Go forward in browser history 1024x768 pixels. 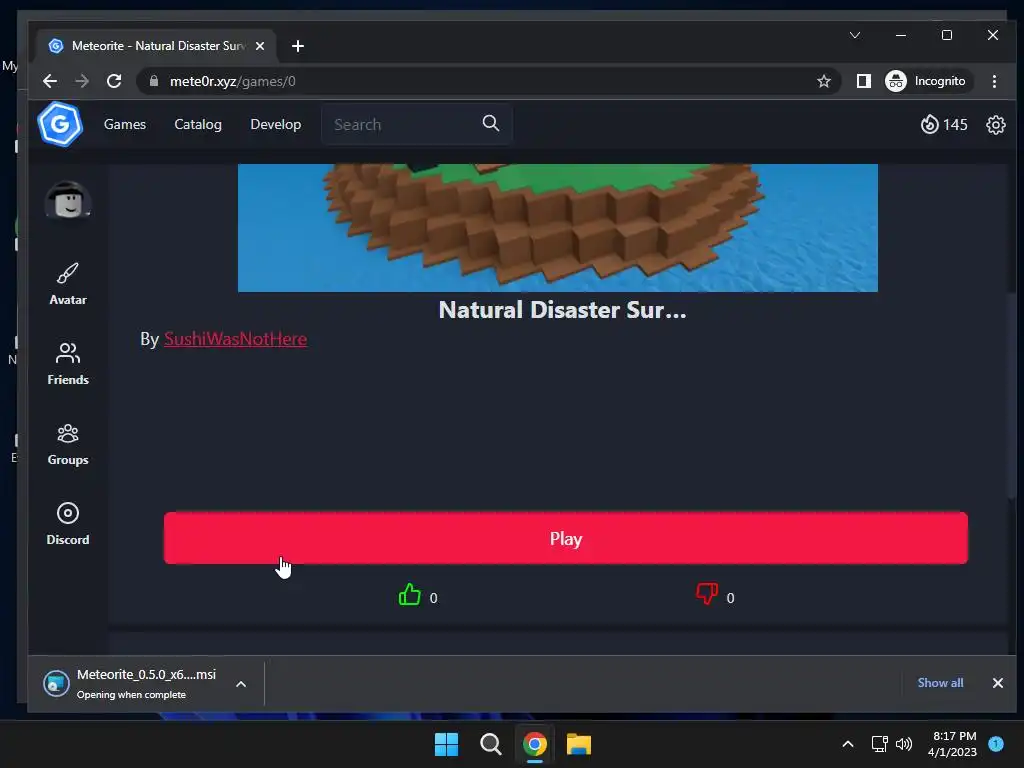coord(82,81)
